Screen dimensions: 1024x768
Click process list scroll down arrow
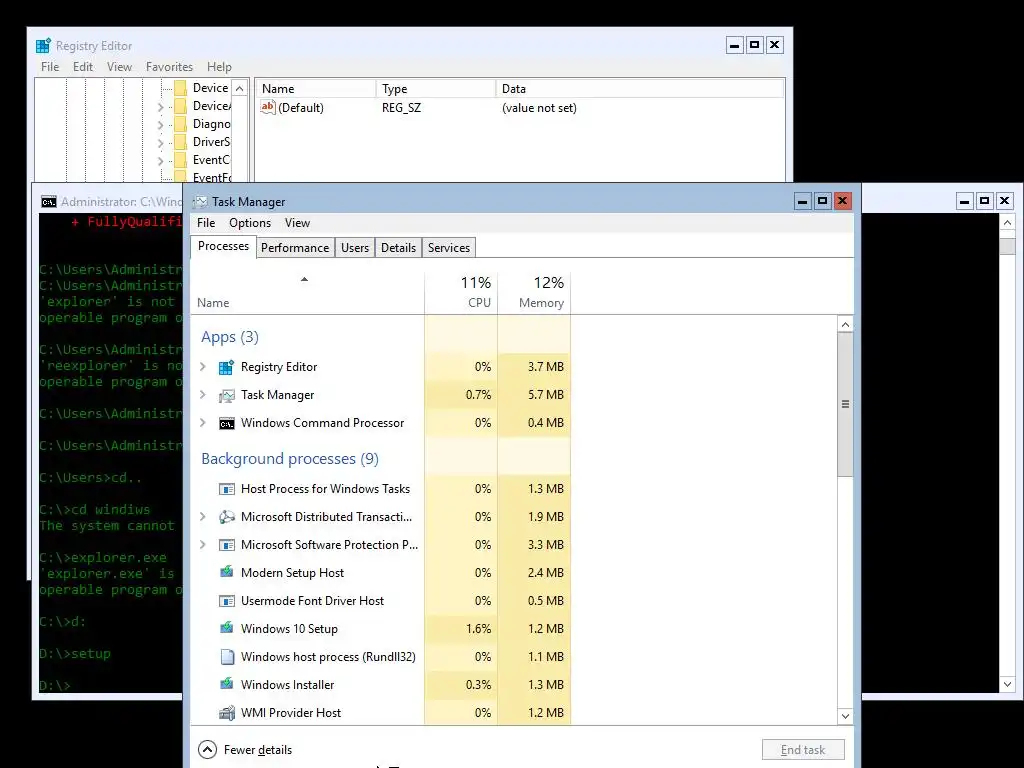(x=845, y=716)
